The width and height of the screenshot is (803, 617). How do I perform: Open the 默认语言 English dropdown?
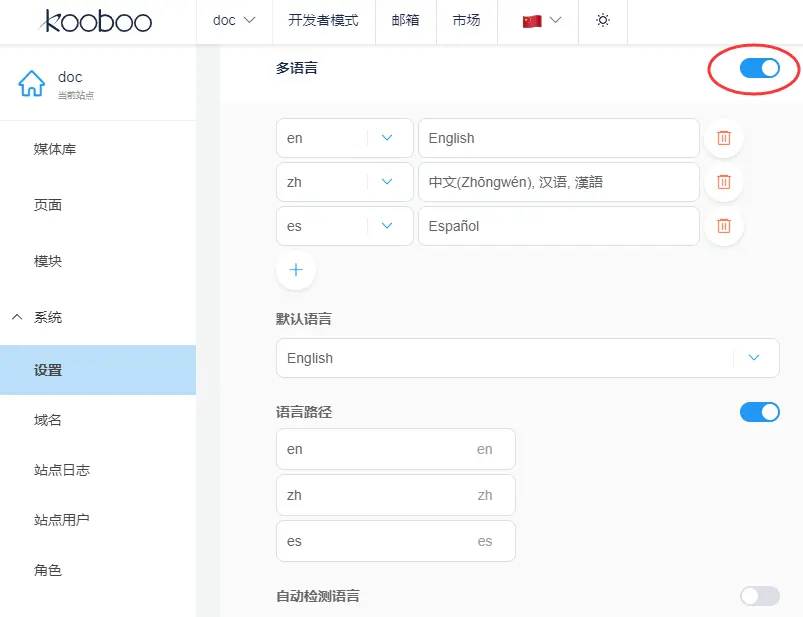tap(527, 358)
